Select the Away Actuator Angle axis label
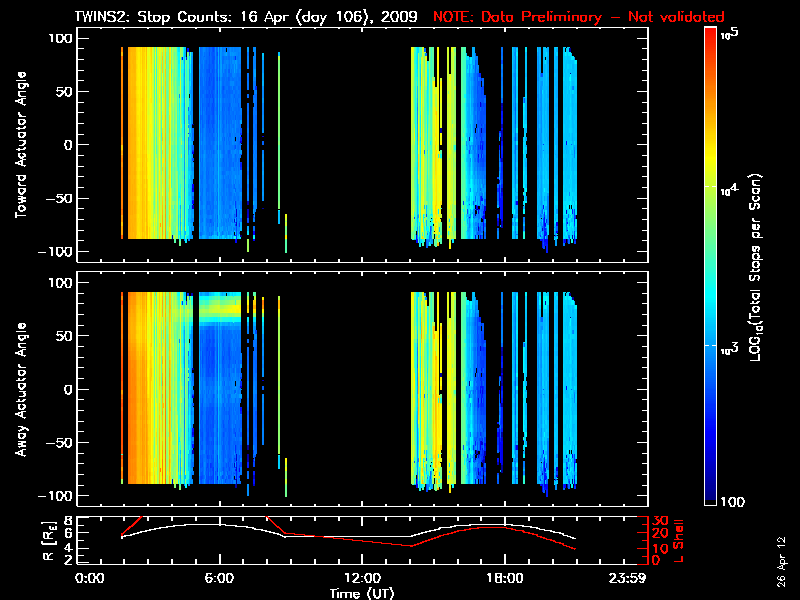800x600 pixels. (20, 389)
